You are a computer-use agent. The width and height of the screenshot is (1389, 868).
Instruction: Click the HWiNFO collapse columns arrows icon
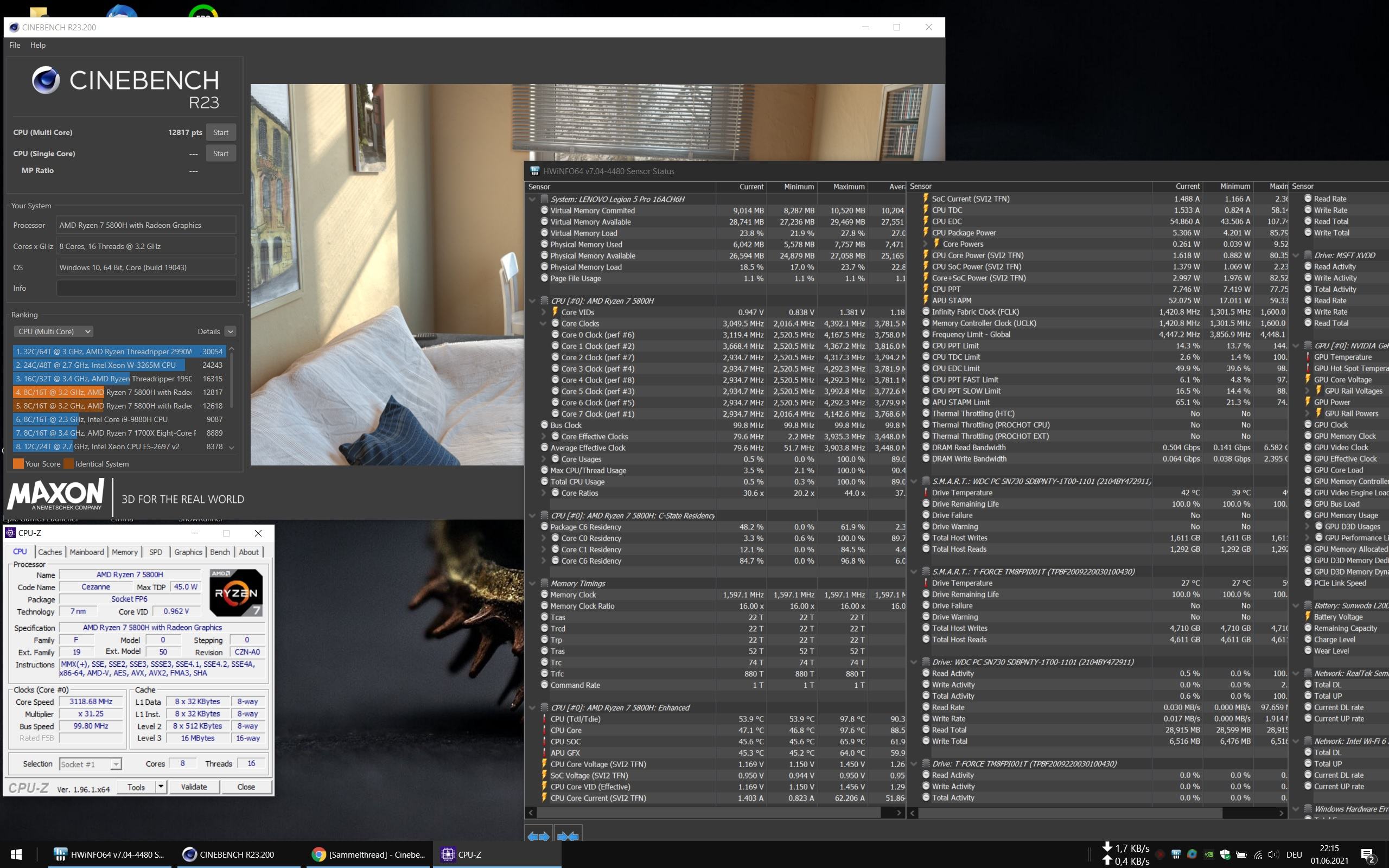point(568,836)
